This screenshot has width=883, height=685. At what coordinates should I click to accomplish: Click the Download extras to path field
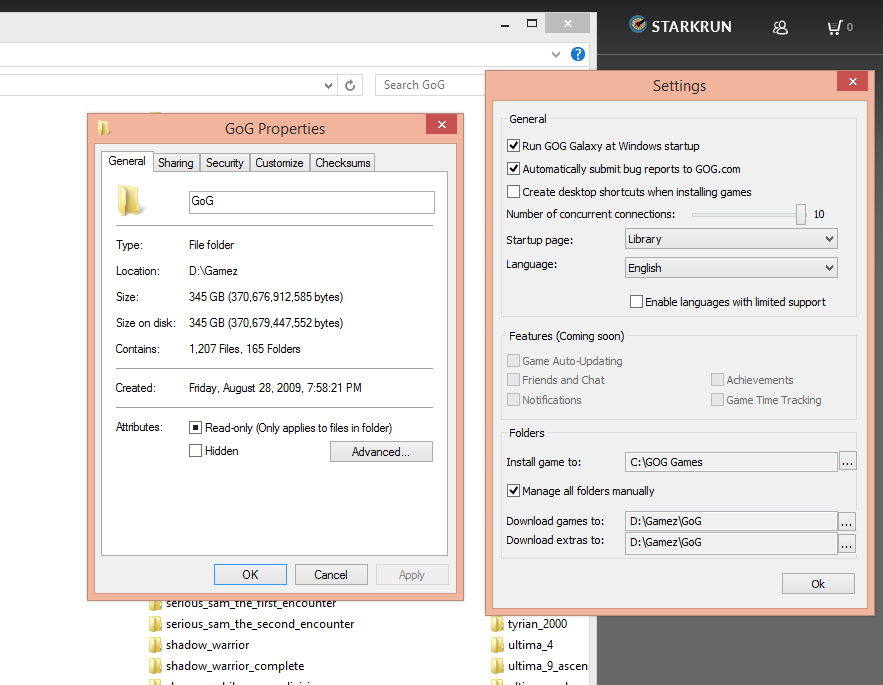click(731, 542)
